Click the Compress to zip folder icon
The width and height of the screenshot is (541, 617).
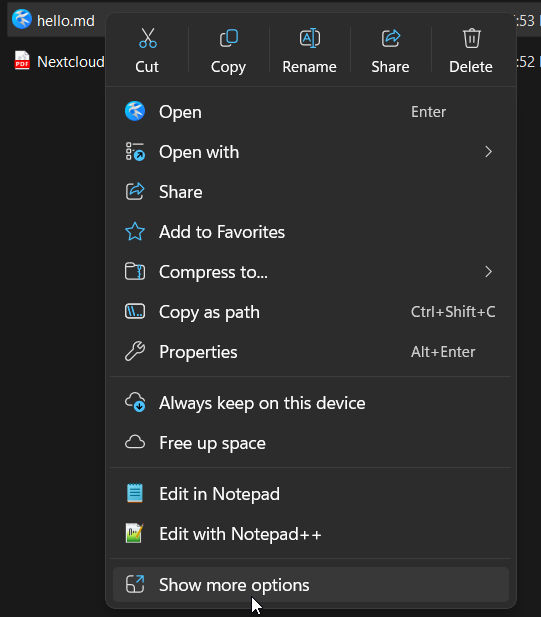click(x=135, y=272)
